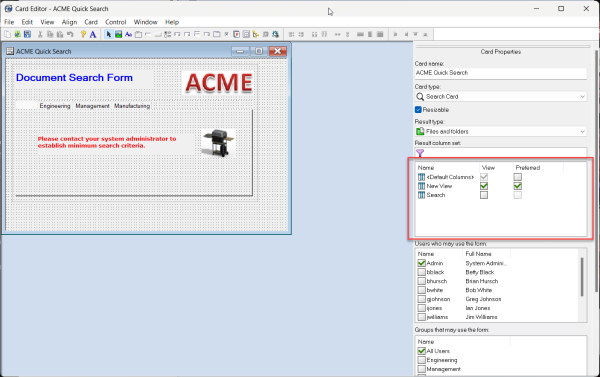
Task: Click the New card icon in toolbar
Action: [x=7, y=34]
